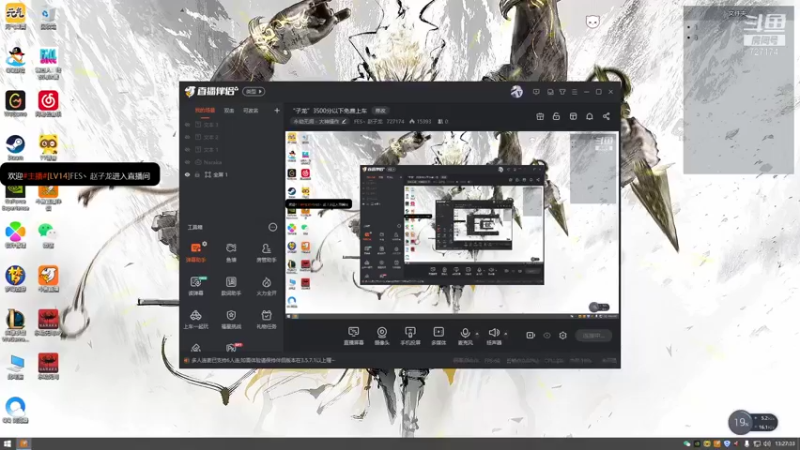Open the message icon in title bar
800x450 pixels.
[x=536, y=92]
